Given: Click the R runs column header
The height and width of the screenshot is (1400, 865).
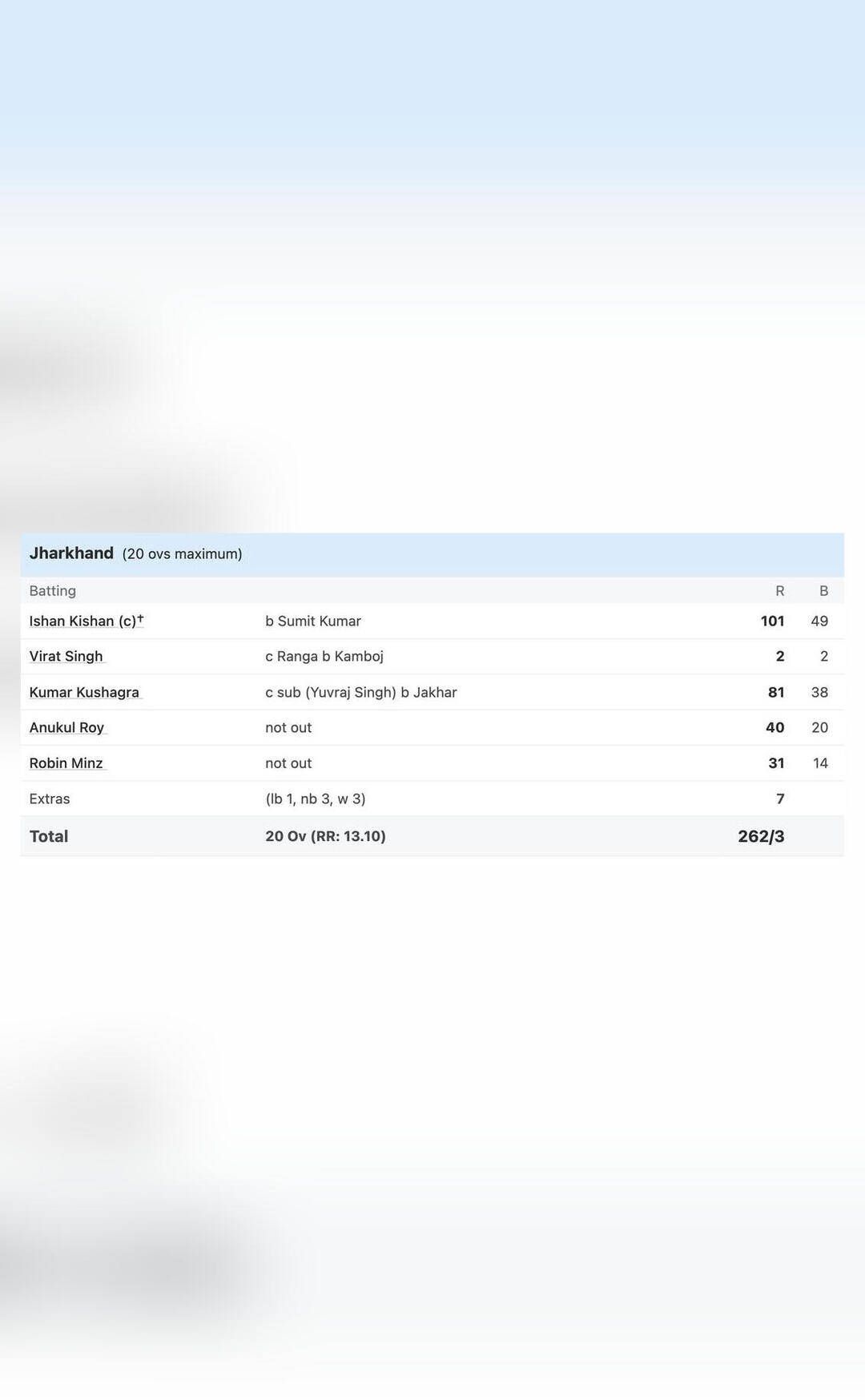Looking at the screenshot, I should (x=779, y=591).
